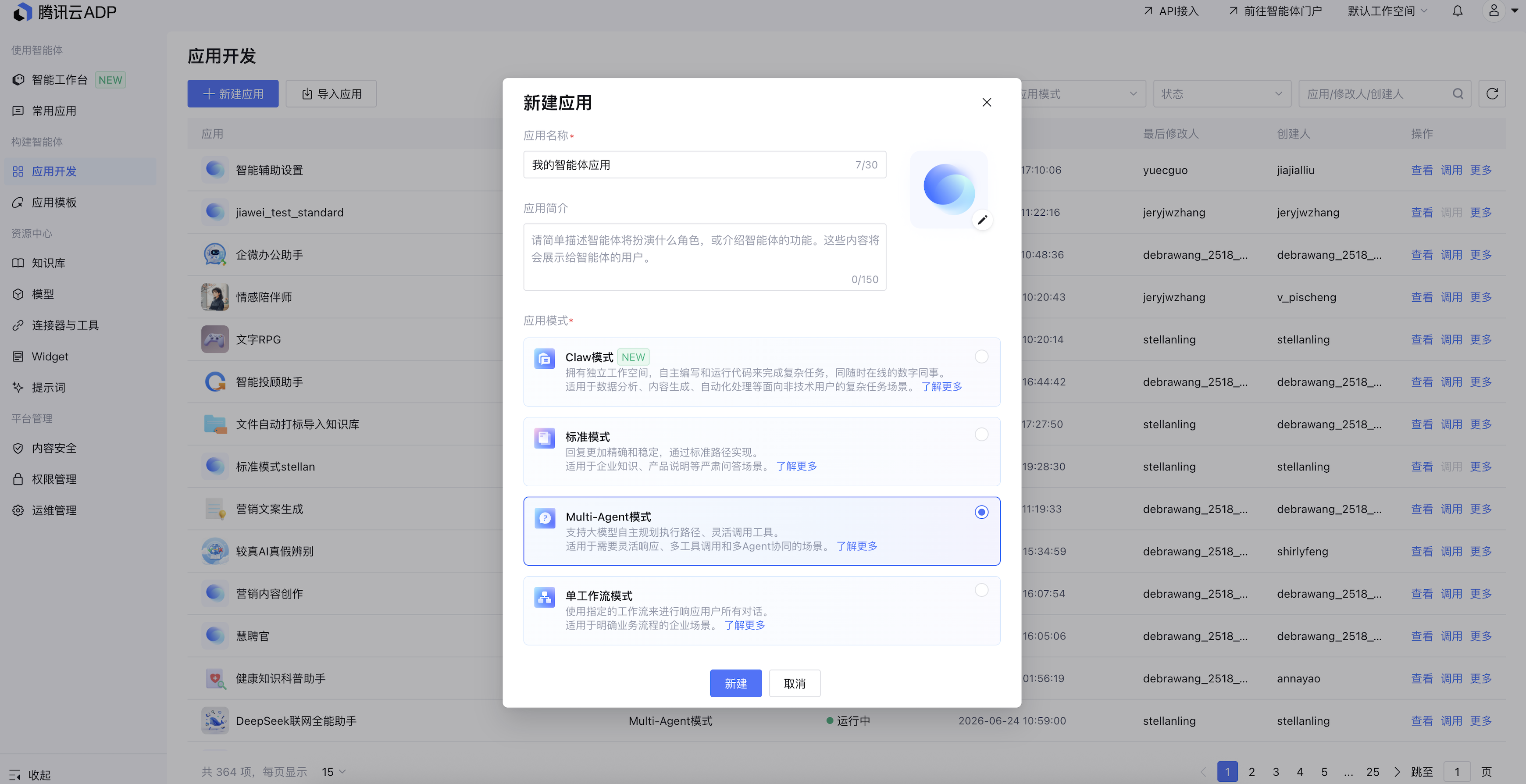Click the 导入应用 button
This screenshot has width=1526, height=784.
point(331,93)
